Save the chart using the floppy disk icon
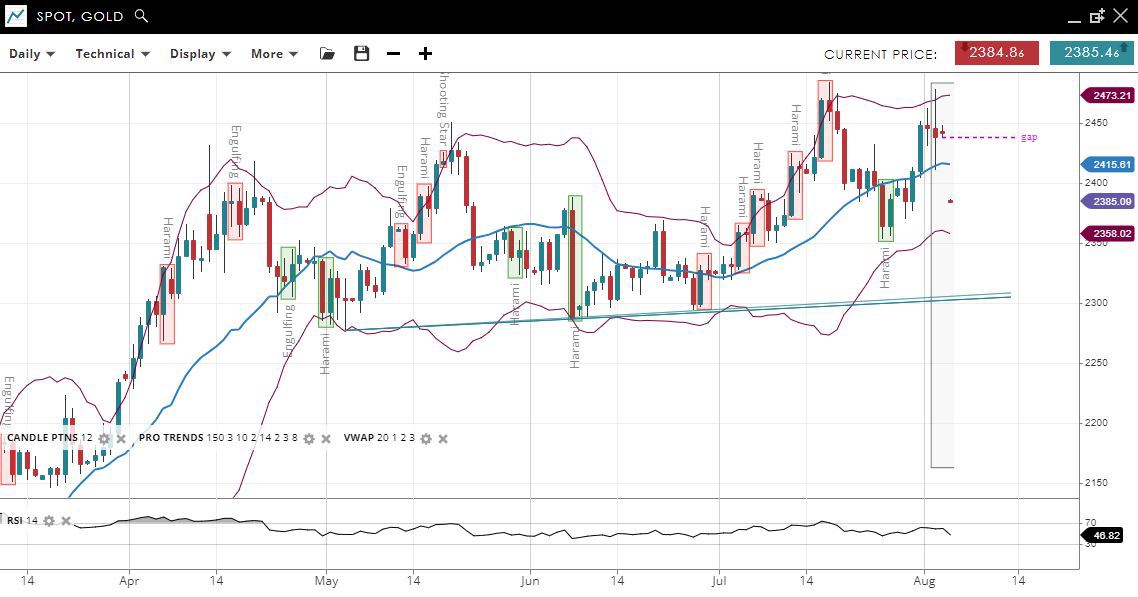This screenshot has width=1138, height=597. click(x=362, y=54)
